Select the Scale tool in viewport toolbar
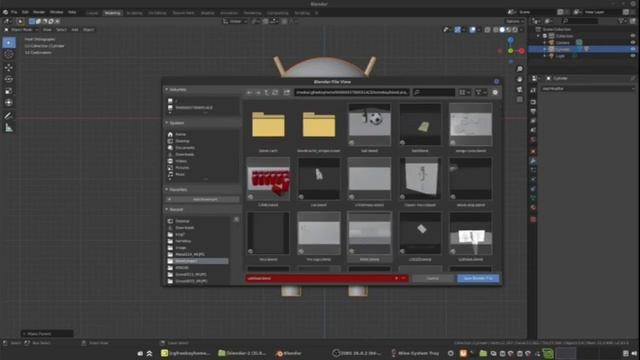Image resolution: width=640 pixels, height=360 pixels. pyautogui.click(x=9, y=91)
